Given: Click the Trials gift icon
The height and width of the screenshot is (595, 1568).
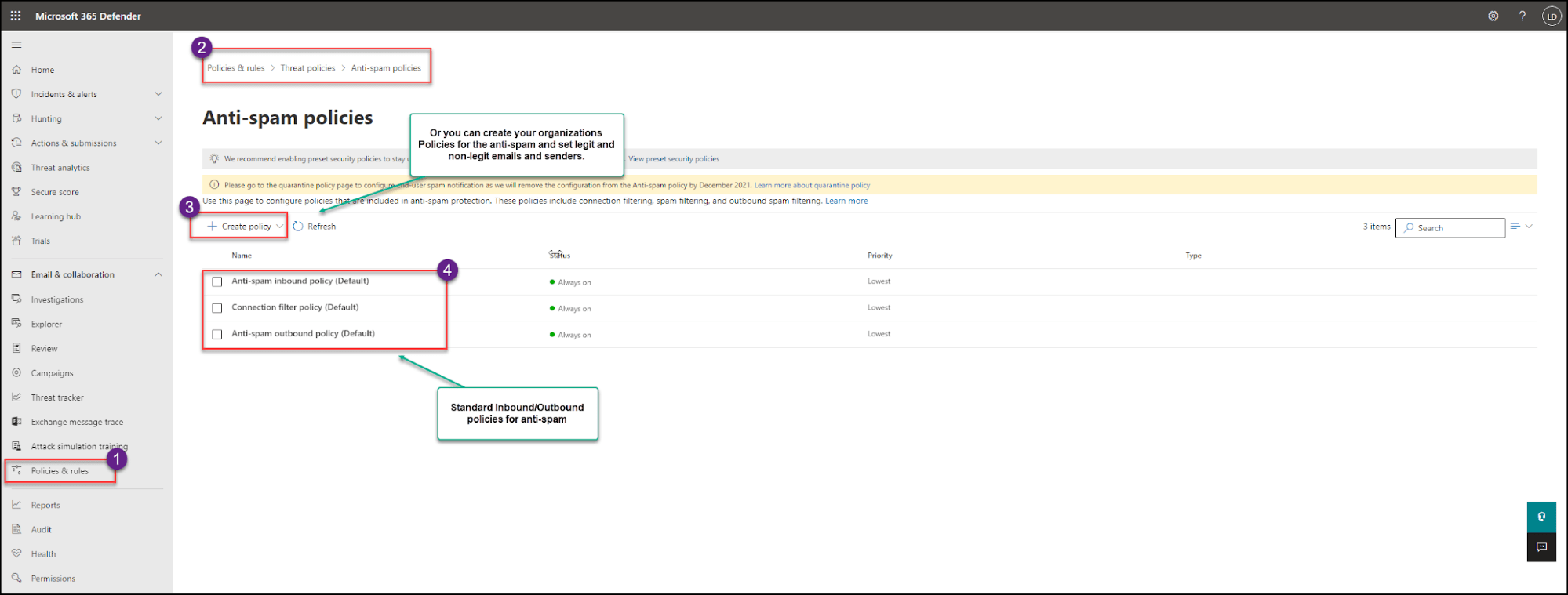Looking at the screenshot, I should point(16,241).
